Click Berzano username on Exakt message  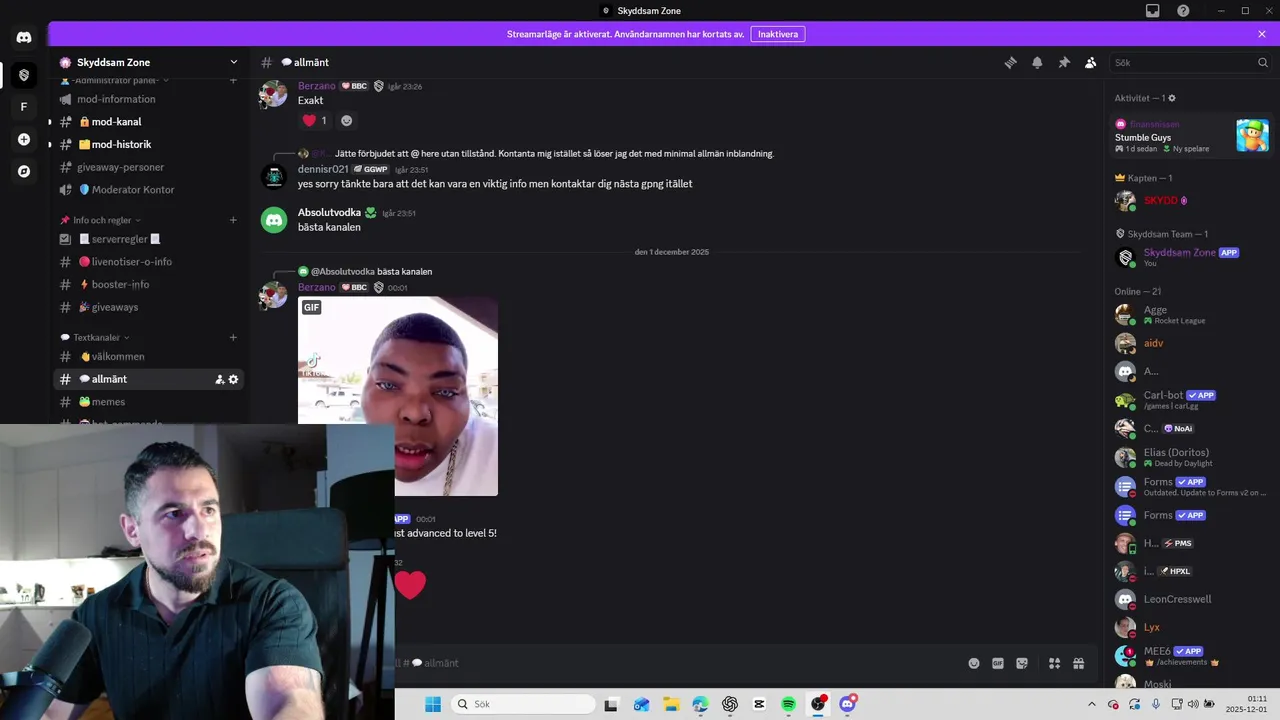316,86
